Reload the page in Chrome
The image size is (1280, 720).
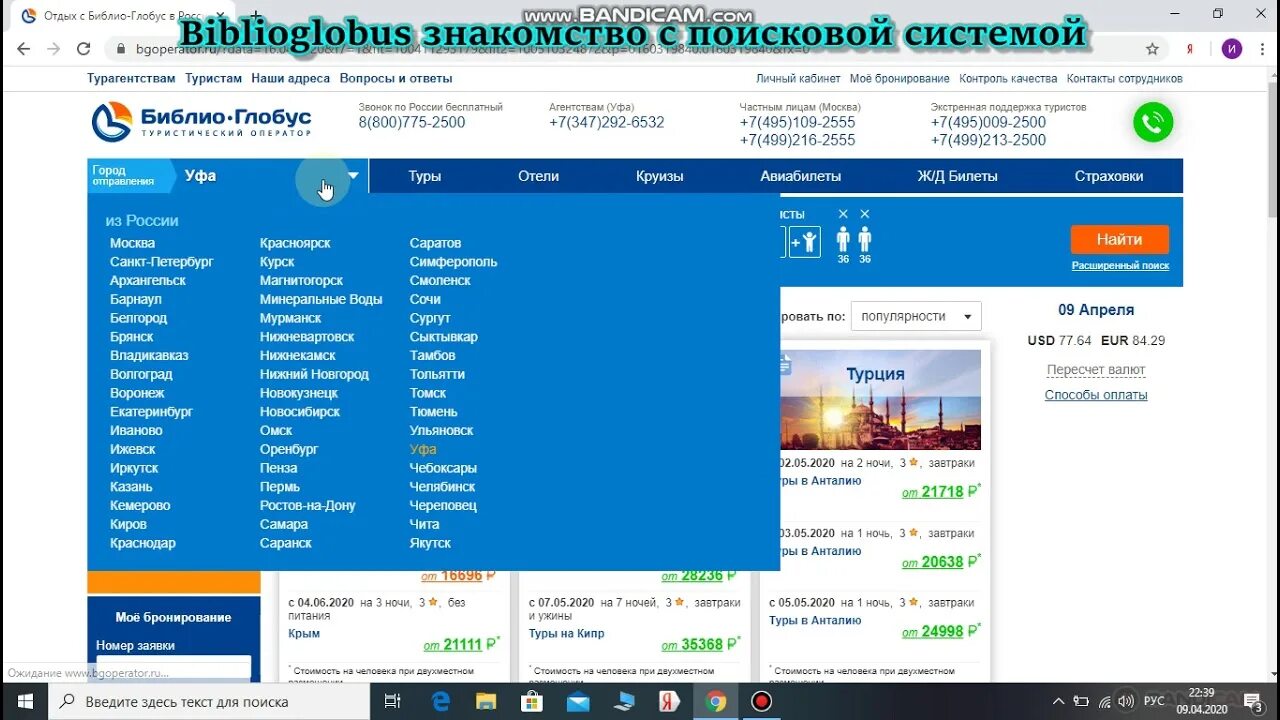[84, 48]
